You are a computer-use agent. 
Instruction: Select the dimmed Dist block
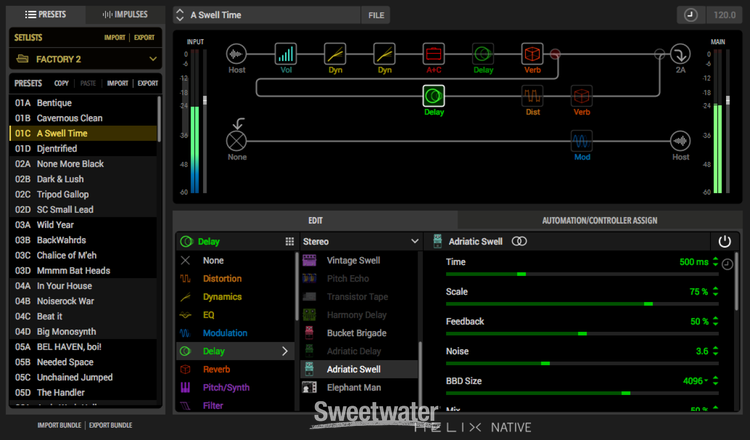[532, 96]
